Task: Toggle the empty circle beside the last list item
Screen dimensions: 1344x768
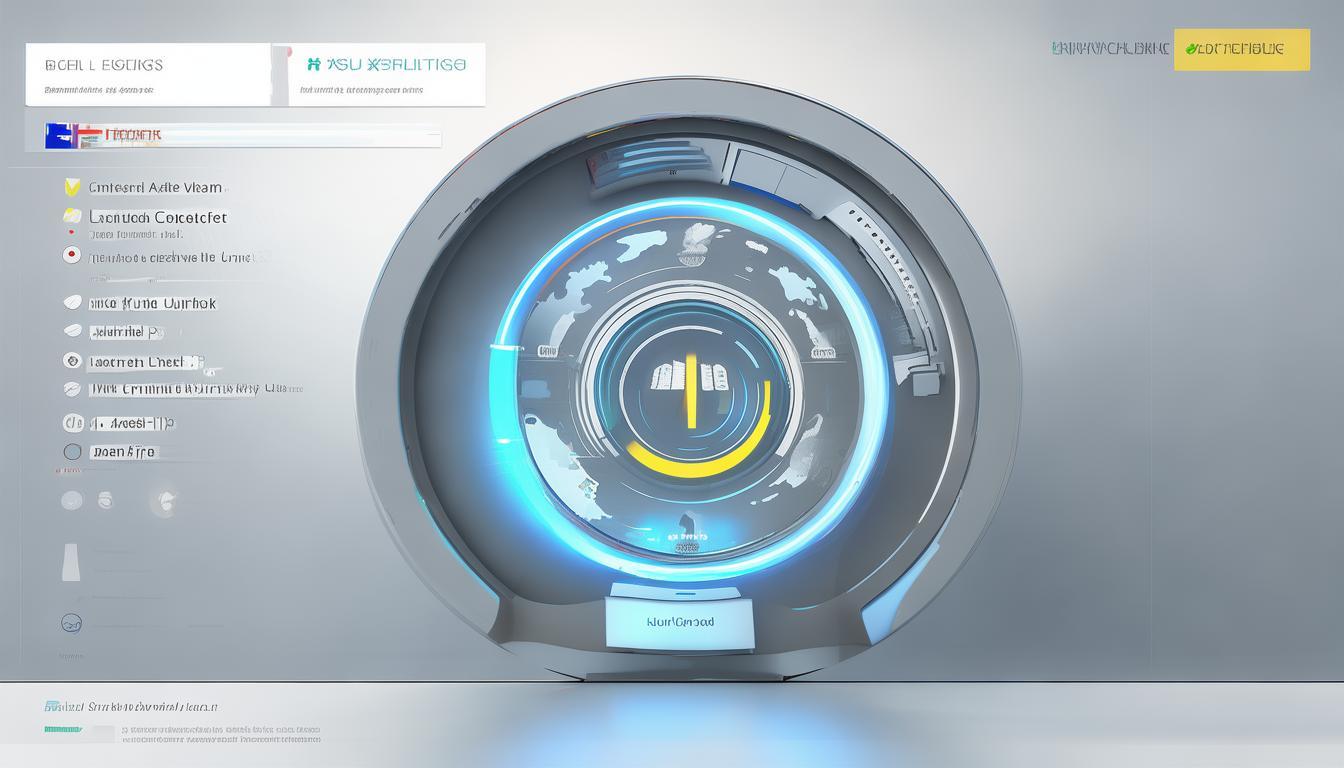Action: pyautogui.click(x=72, y=452)
